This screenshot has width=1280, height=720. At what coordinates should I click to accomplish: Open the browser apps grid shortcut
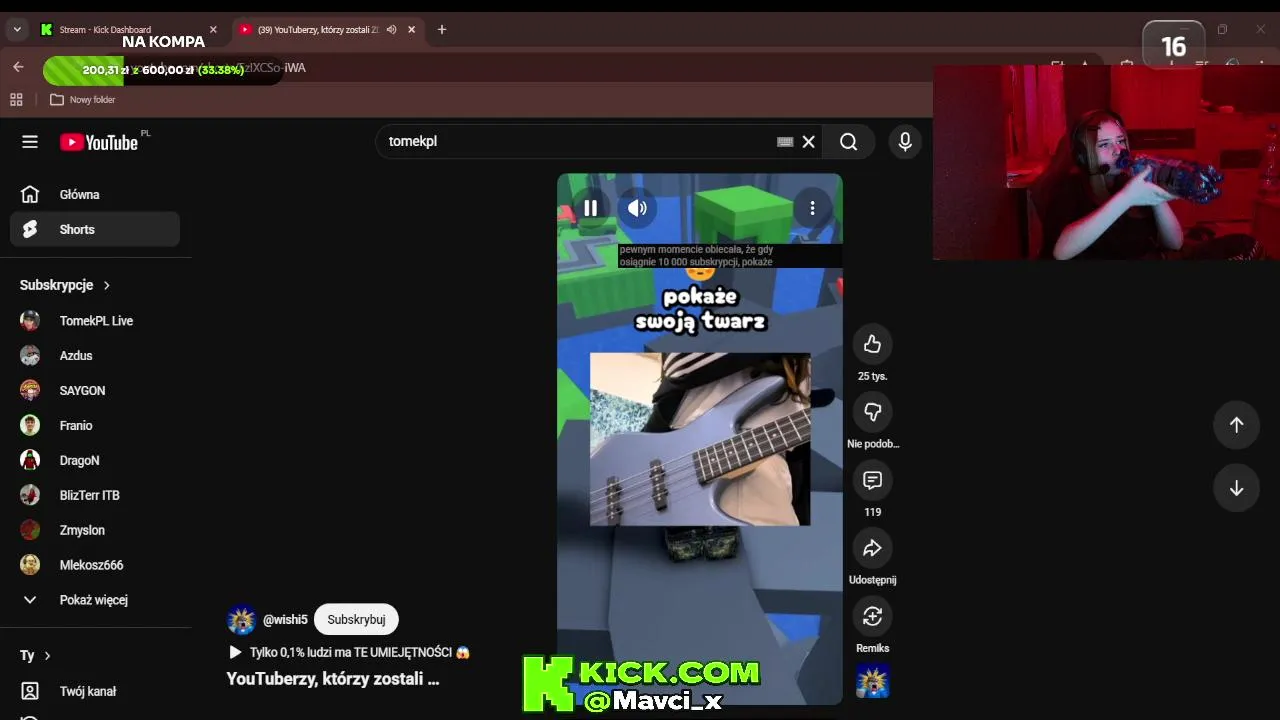[16, 100]
